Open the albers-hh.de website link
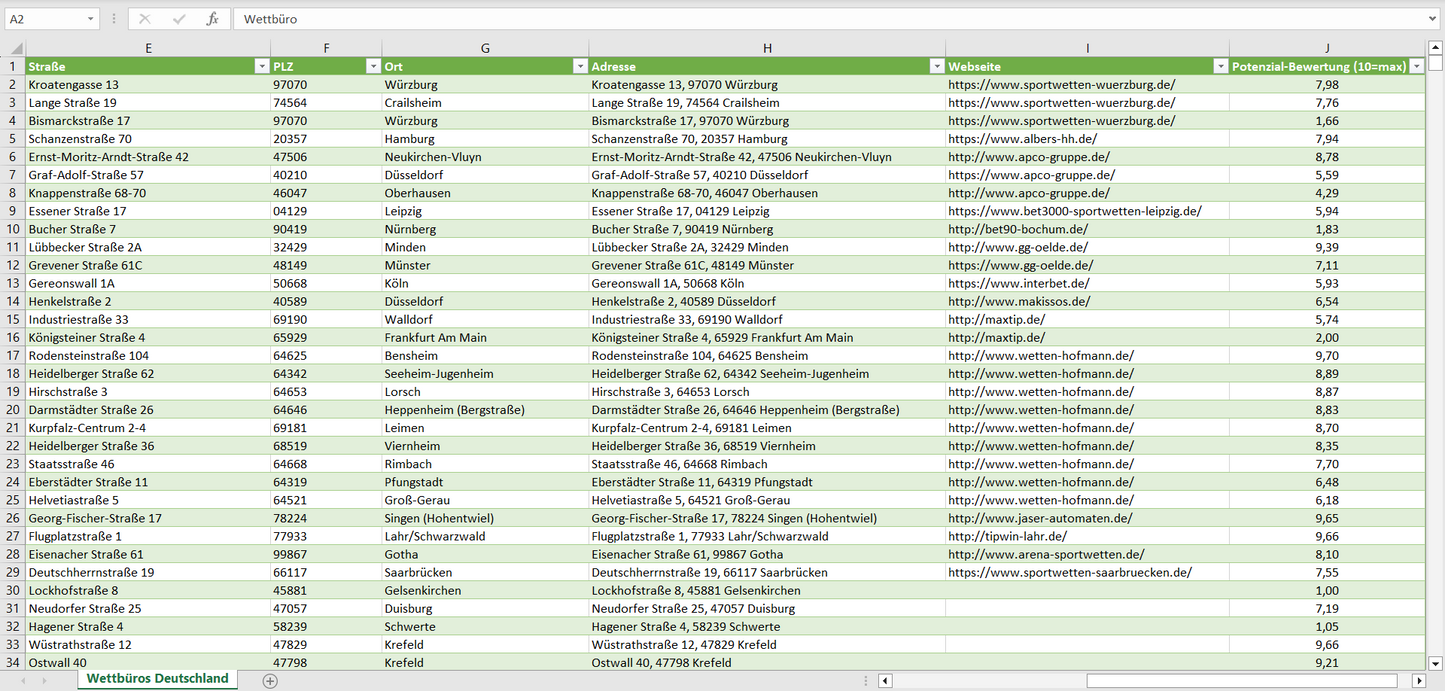Image resolution: width=1445 pixels, height=691 pixels. pos(1022,139)
